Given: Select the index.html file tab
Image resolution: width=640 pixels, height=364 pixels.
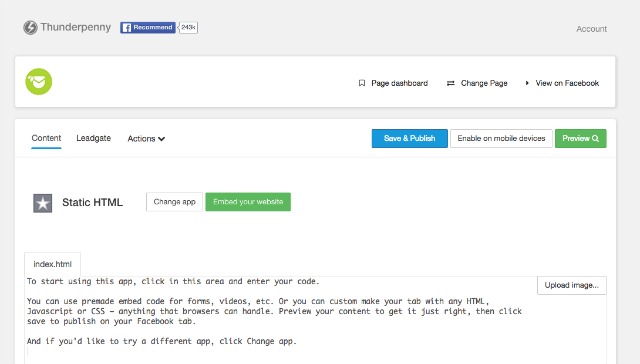Looking at the screenshot, I should coord(52,264).
